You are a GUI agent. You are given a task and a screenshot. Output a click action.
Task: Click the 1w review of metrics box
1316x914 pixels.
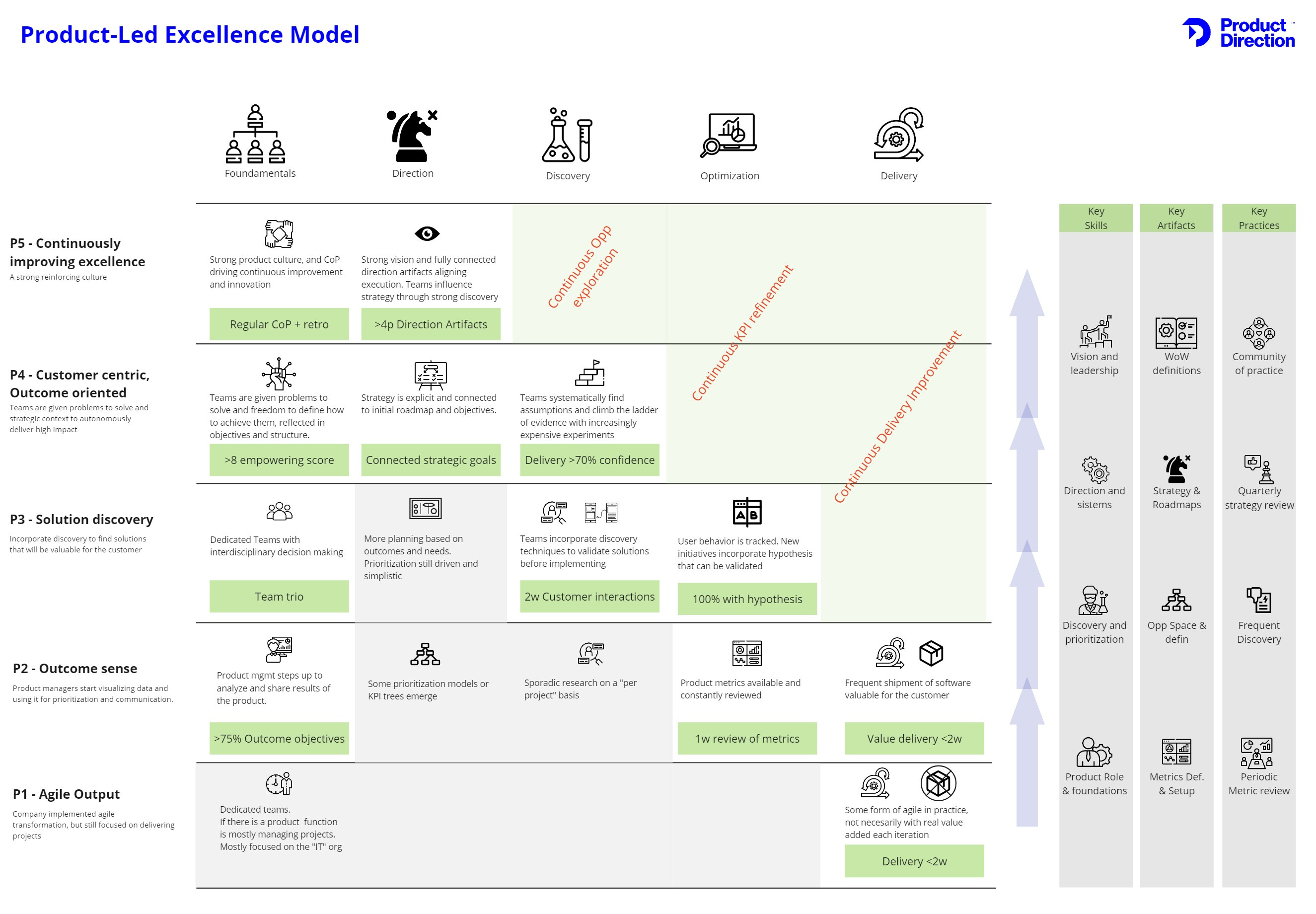point(746,738)
